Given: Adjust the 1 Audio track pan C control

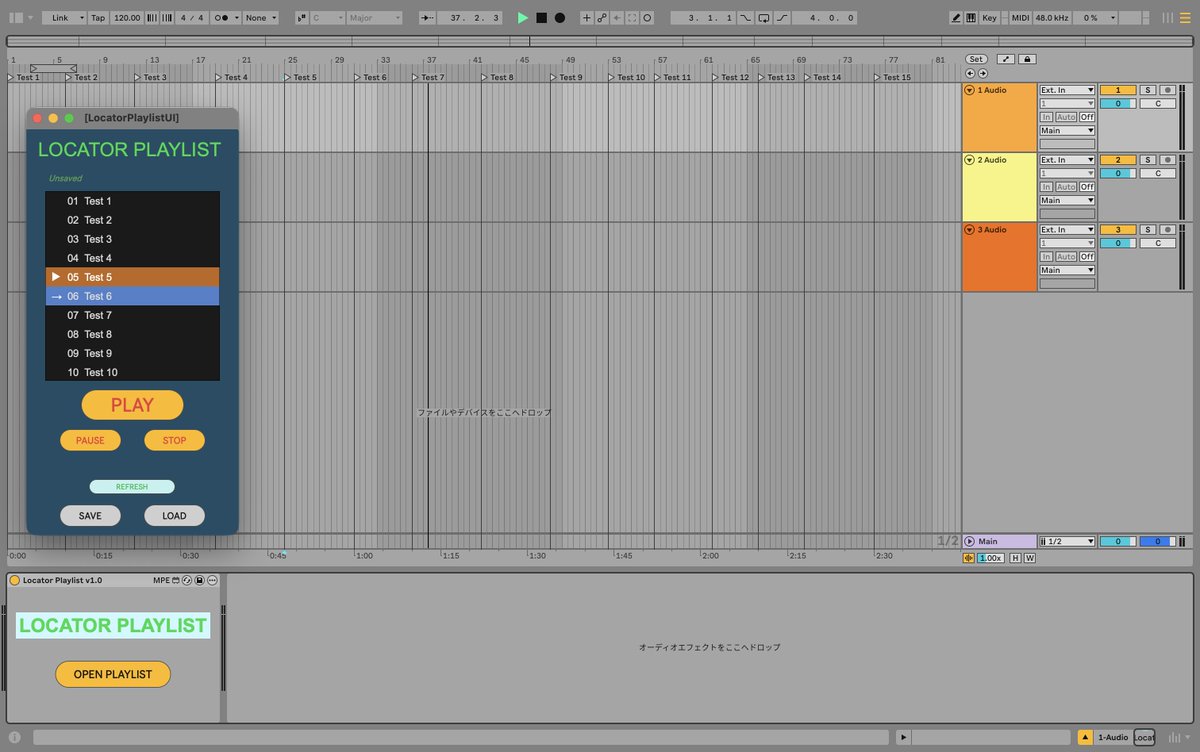Looking at the screenshot, I should tap(1158, 103).
